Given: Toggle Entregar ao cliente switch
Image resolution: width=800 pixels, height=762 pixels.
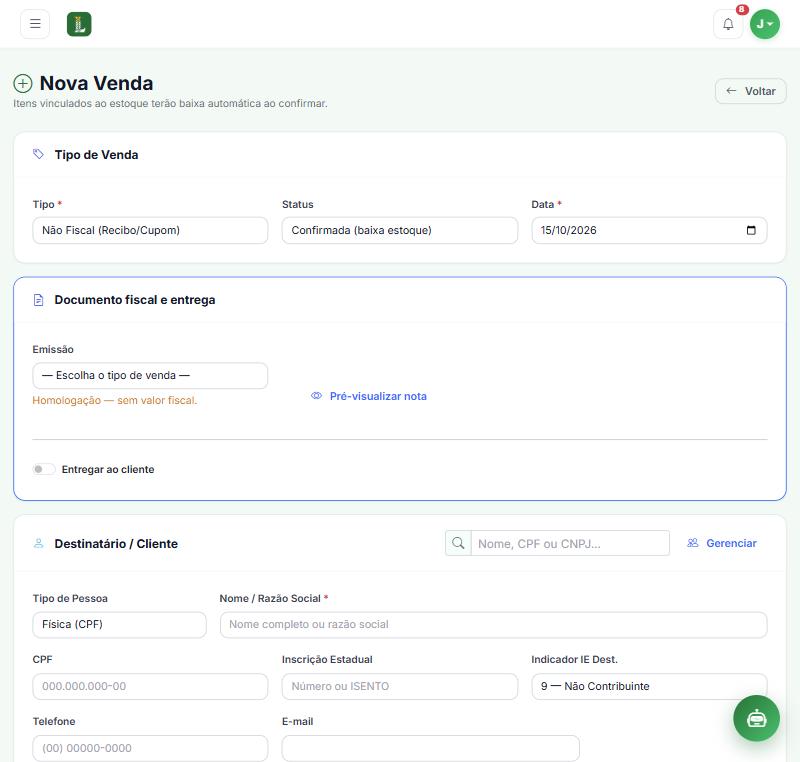Looking at the screenshot, I should (x=44, y=469).
